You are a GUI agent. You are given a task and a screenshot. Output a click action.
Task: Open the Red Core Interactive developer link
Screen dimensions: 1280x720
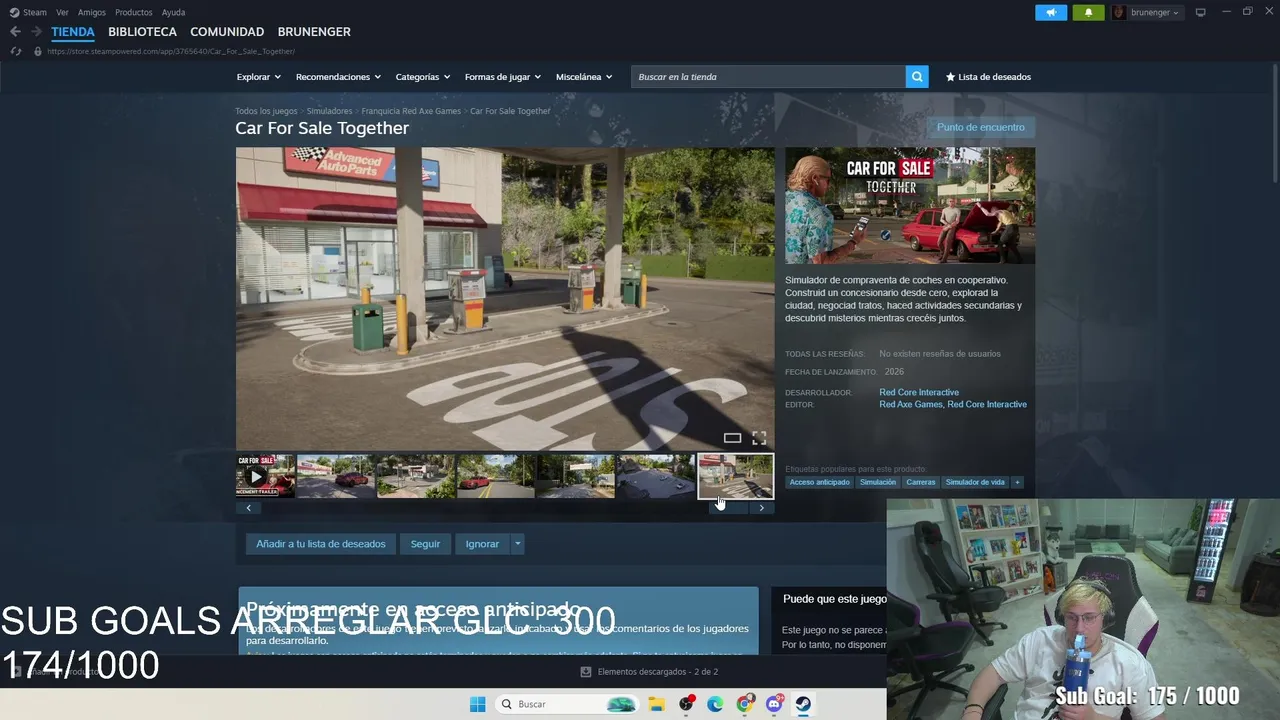pyautogui.click(x=919, y=392)
